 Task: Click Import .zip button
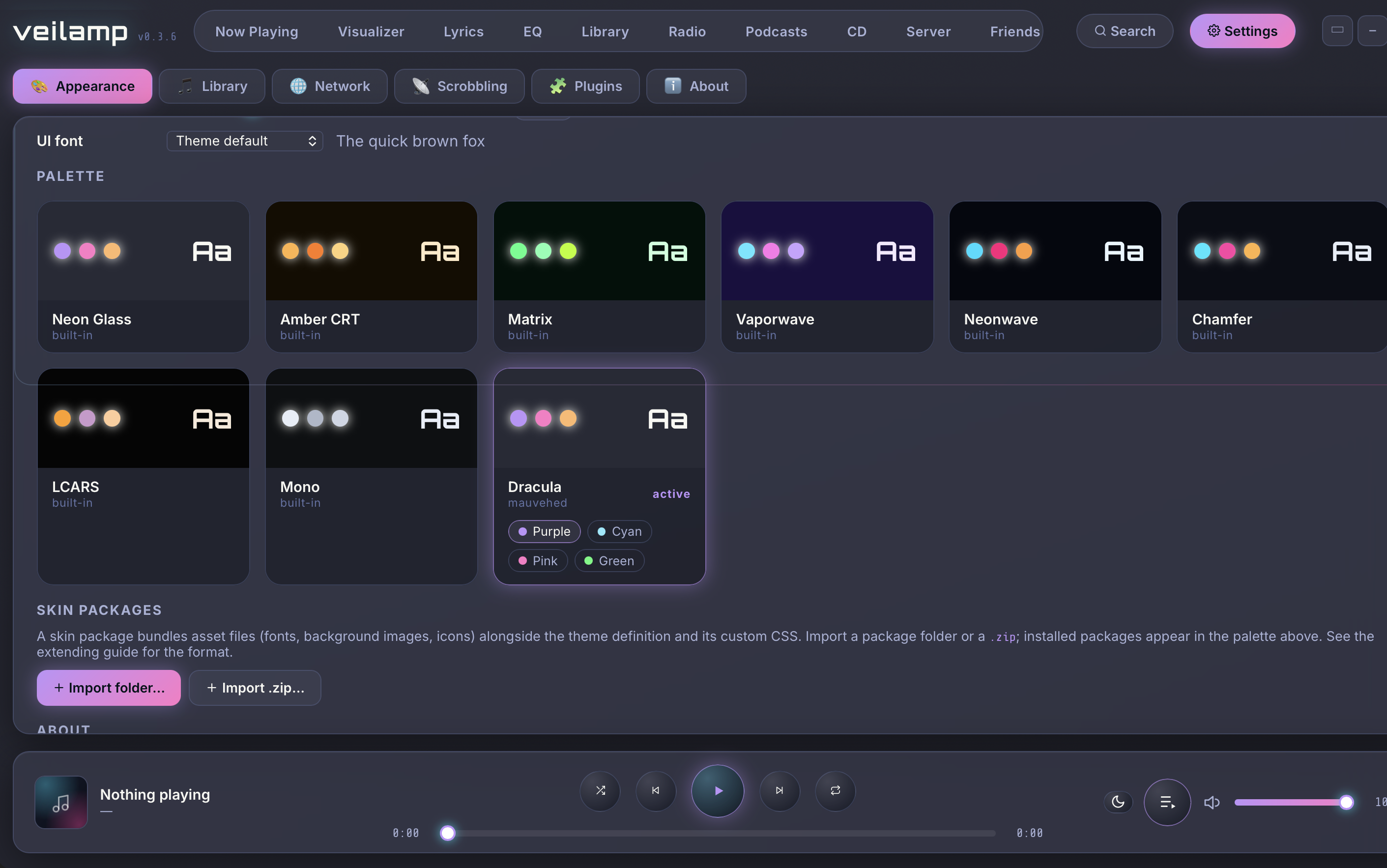pyautogui.click(x=255, y=688)
